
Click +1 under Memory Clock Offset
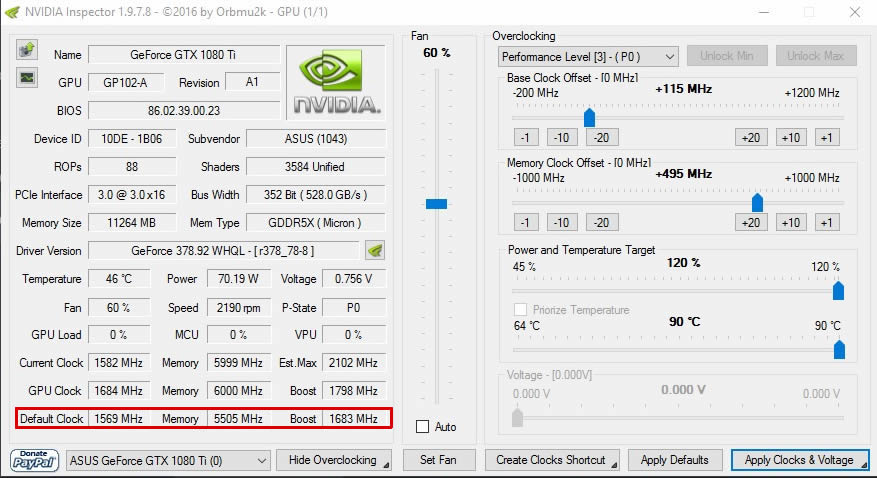[827, 222]
